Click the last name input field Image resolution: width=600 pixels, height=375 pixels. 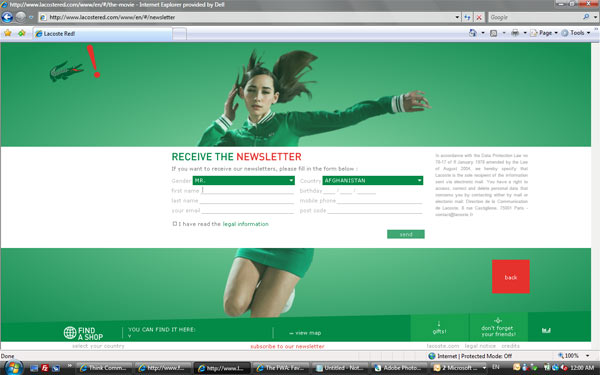coord(246,200)
